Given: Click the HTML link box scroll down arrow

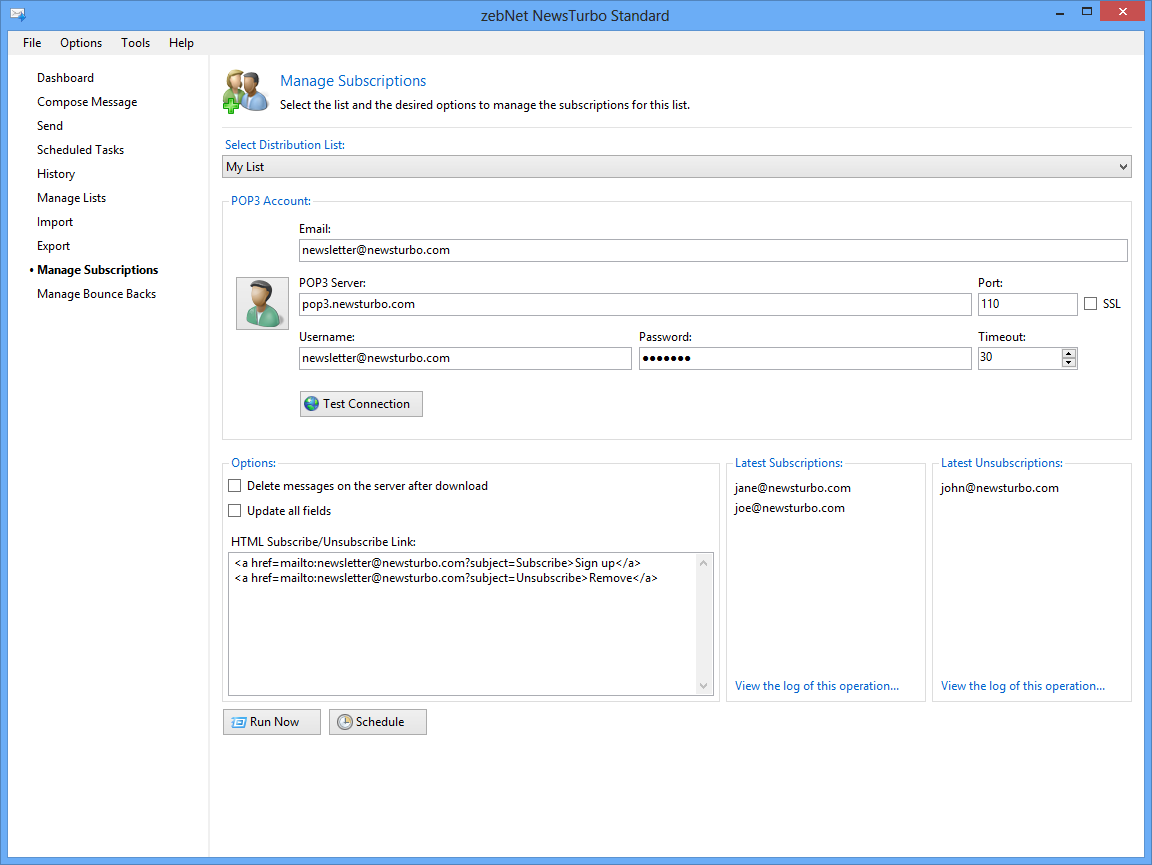Looking at the screenshot, I should pyautogui.click(x=704, y=686).
